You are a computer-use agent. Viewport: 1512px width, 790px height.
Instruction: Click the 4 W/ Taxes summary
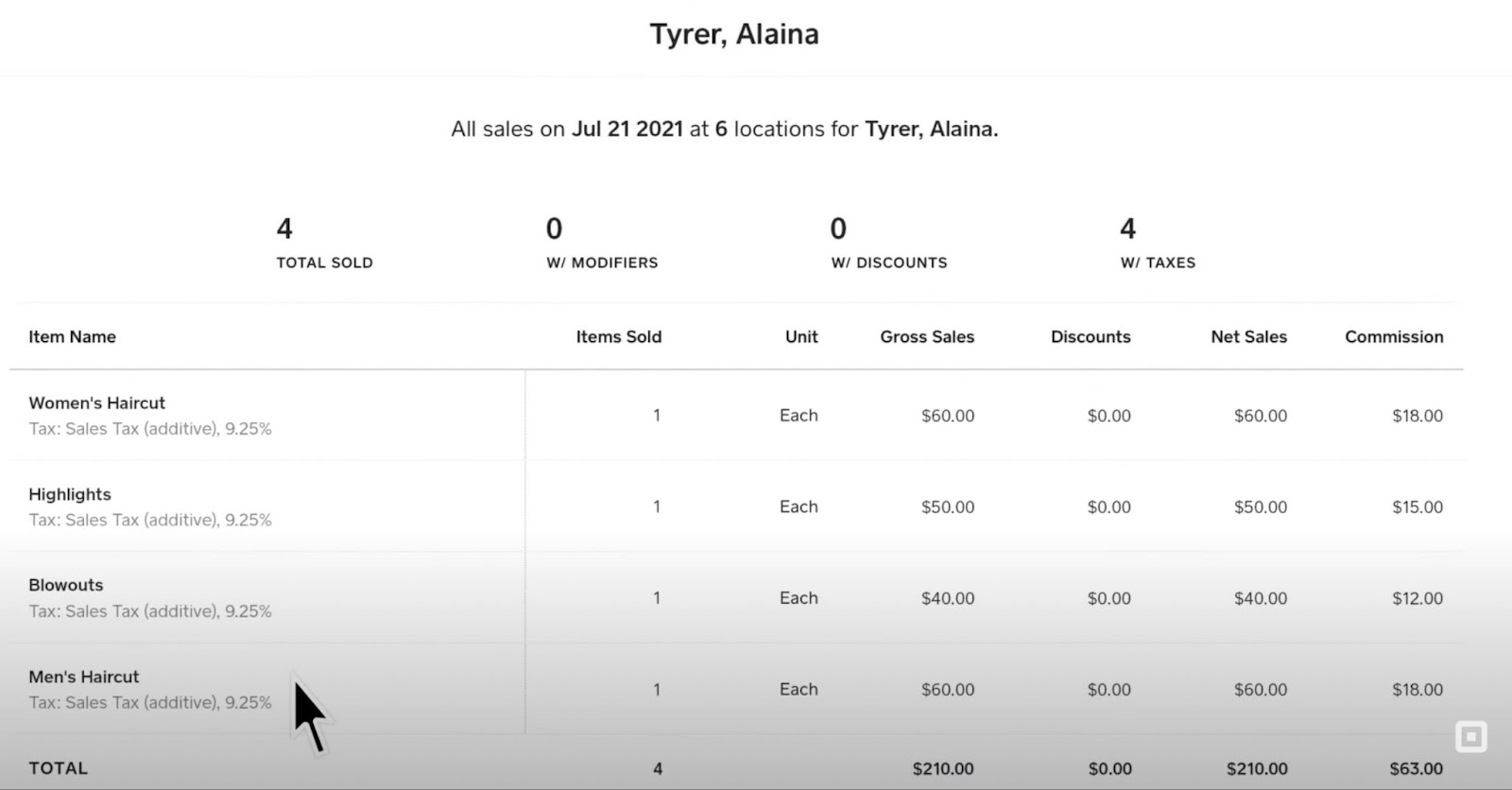[1158, 243]
